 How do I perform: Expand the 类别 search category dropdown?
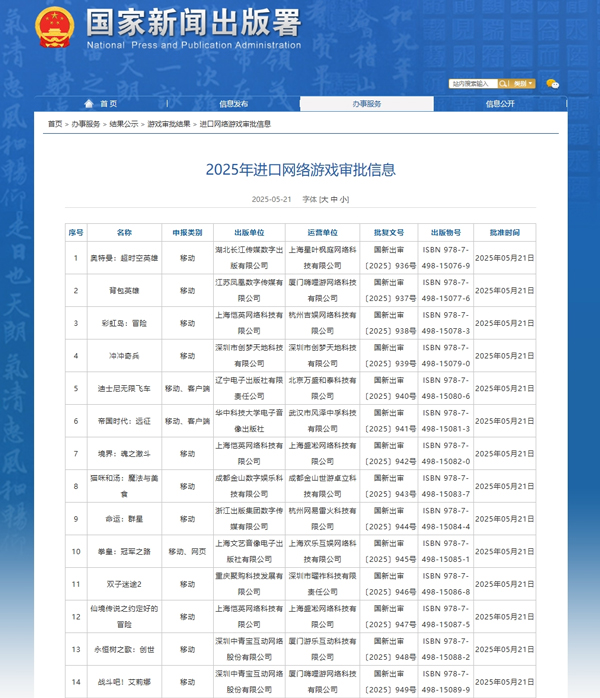pos(523,84)
